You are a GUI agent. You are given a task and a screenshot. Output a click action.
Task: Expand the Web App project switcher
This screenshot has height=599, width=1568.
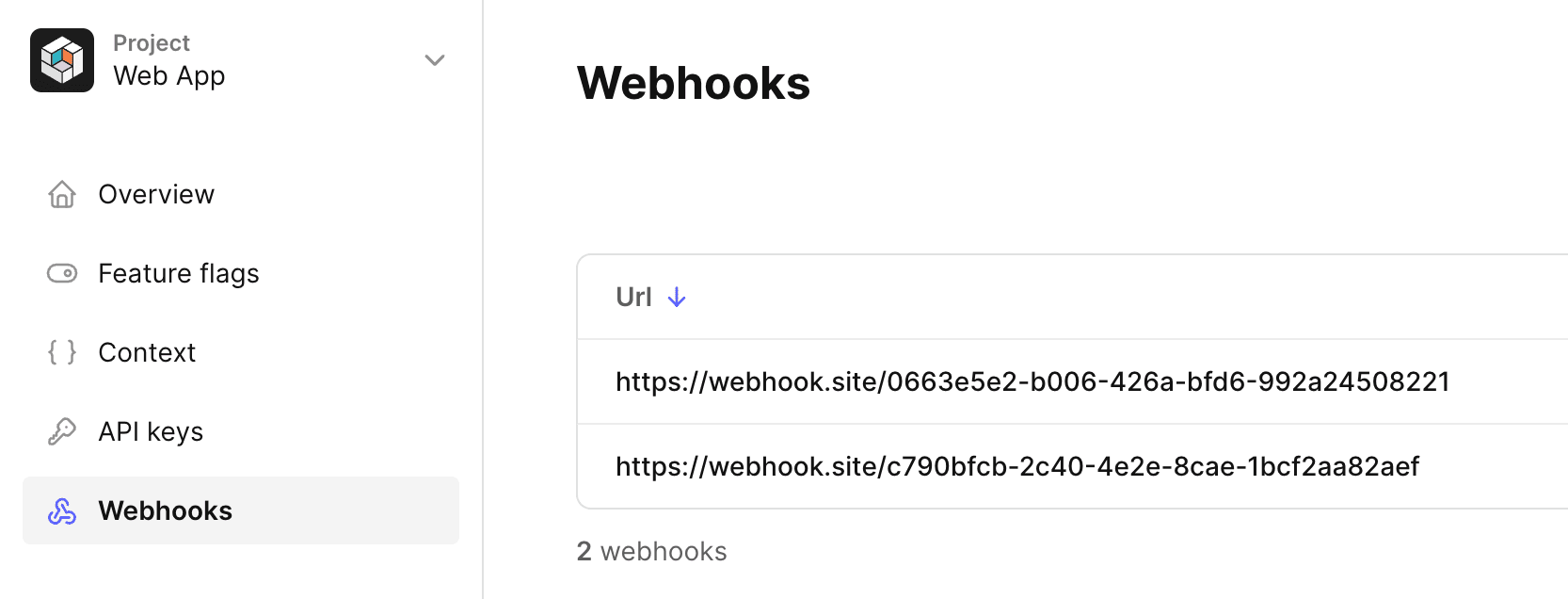tap(434, 59)
